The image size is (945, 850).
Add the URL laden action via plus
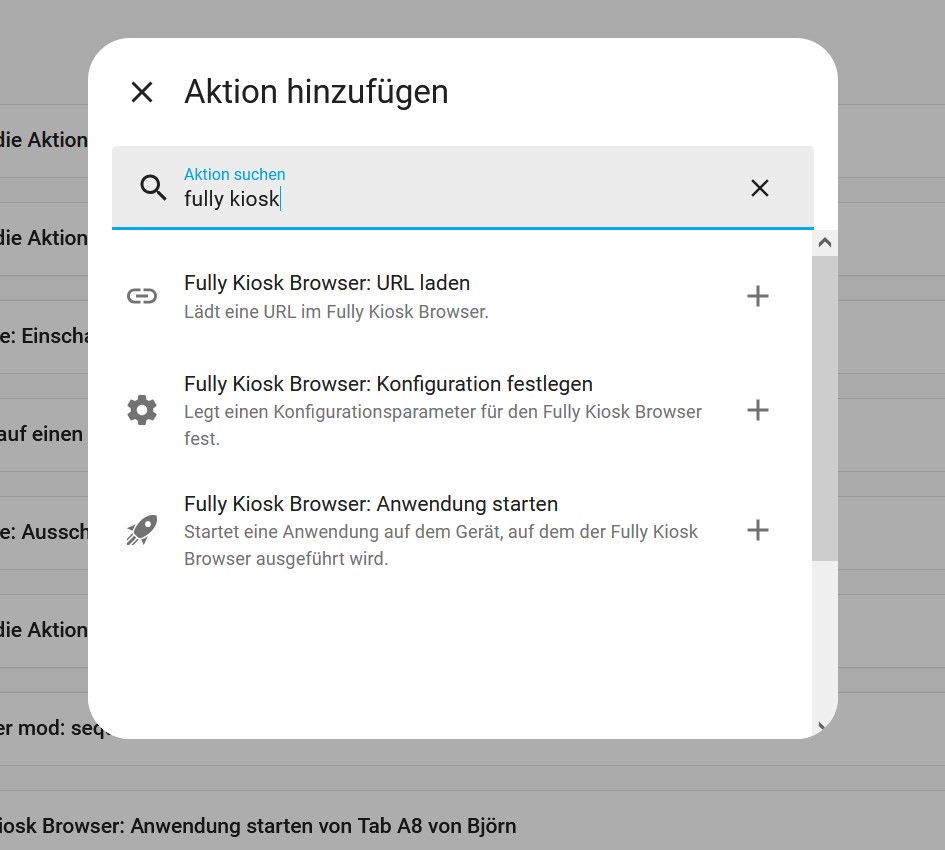tap(758, 296)
